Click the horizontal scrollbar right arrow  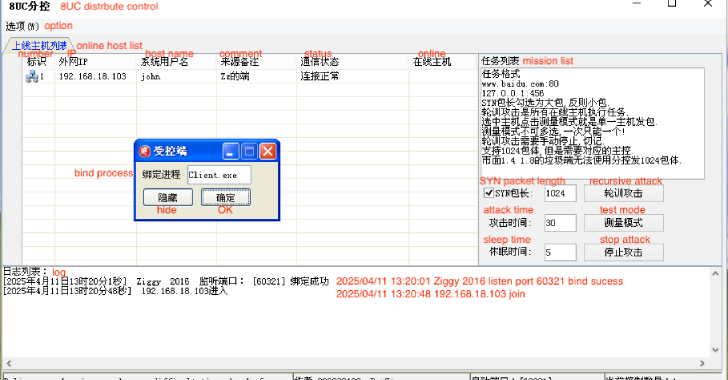(702, 363)
